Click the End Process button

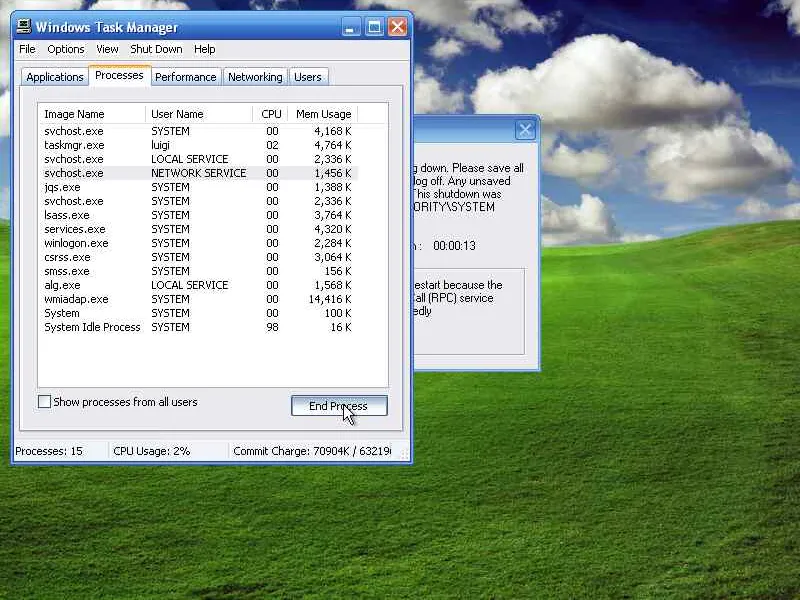(x=339, y=406)
